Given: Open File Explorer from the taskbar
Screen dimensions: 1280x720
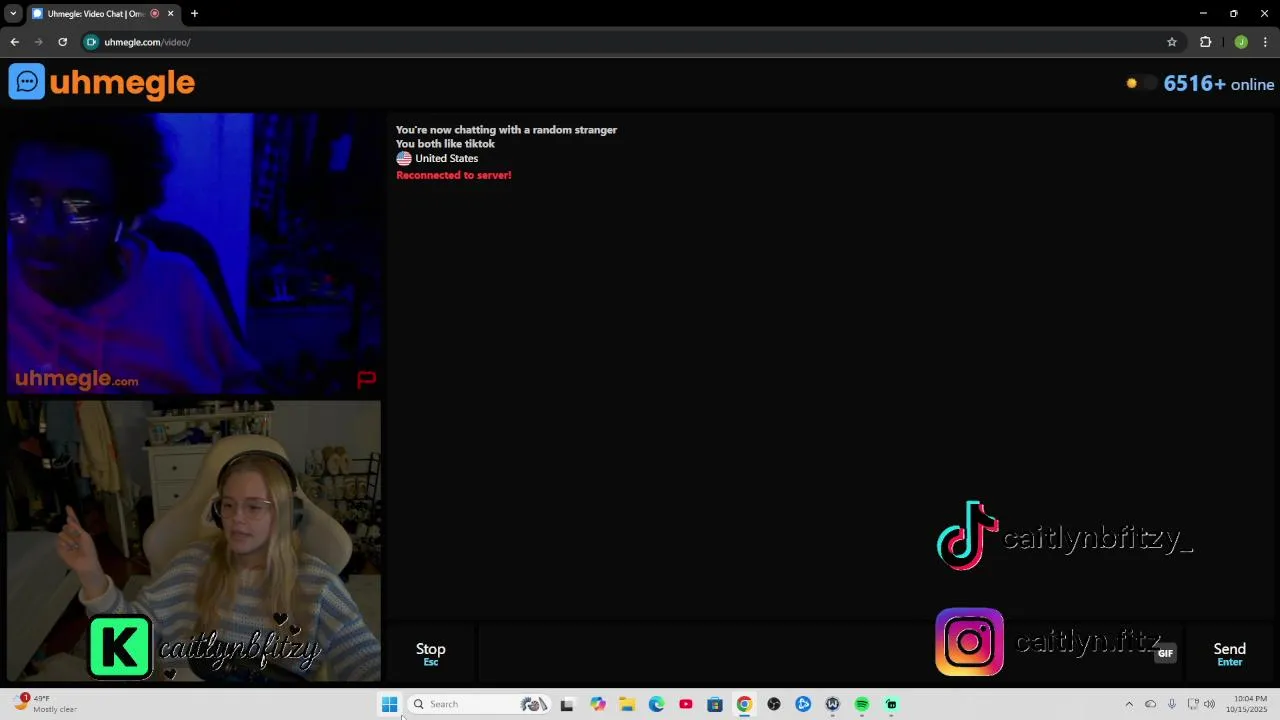Looking at the screenshot, I should (x=627, y=704).
